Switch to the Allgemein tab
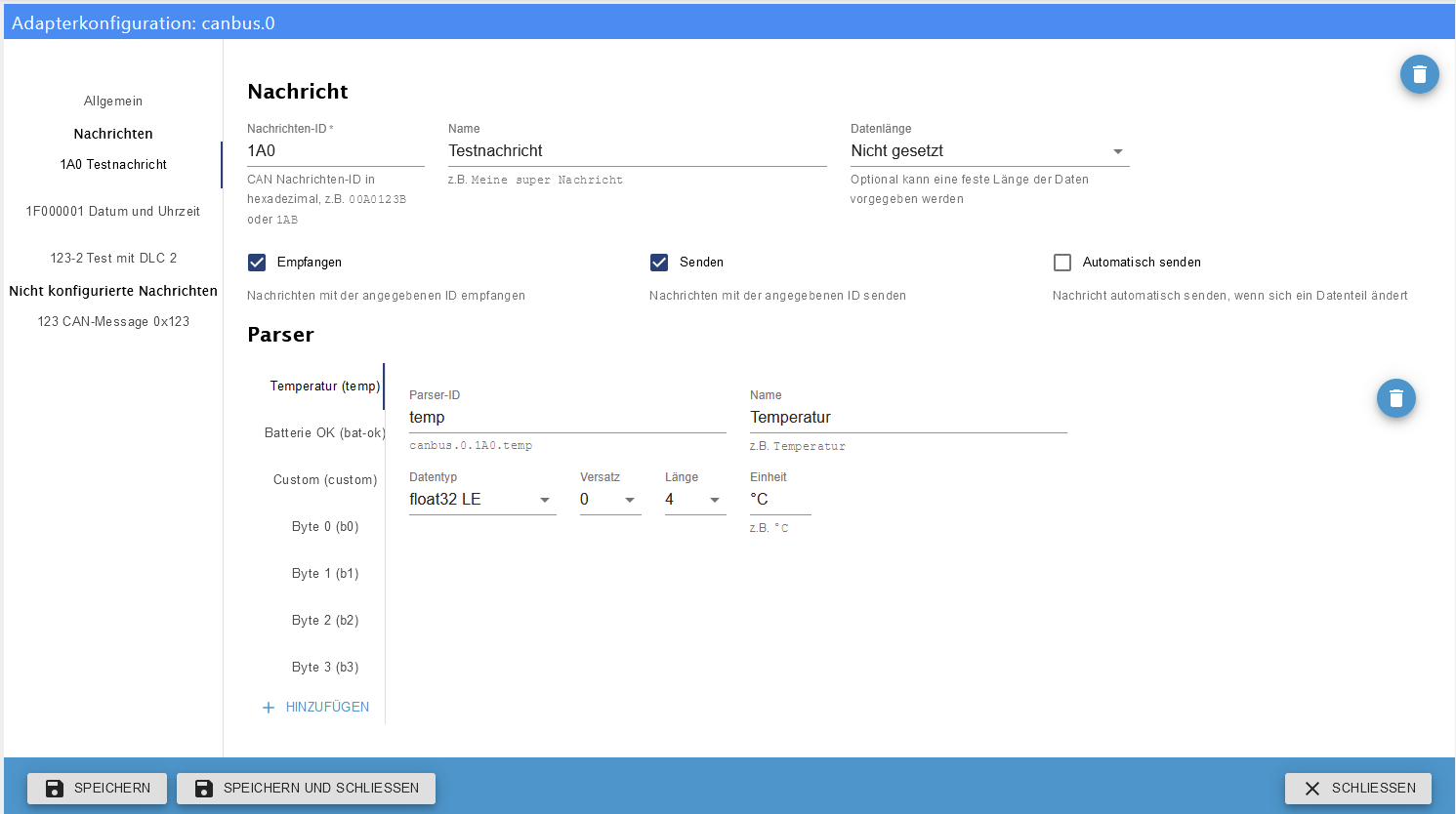The width and height of the screenshot is (1456, 814). pyautogui.click(x=113, y=102)
